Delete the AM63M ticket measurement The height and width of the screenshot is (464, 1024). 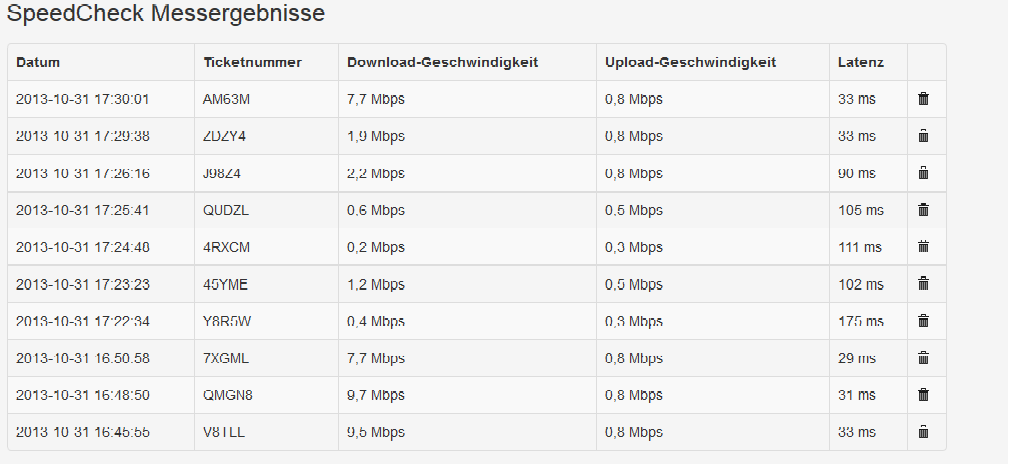[923, 99]
